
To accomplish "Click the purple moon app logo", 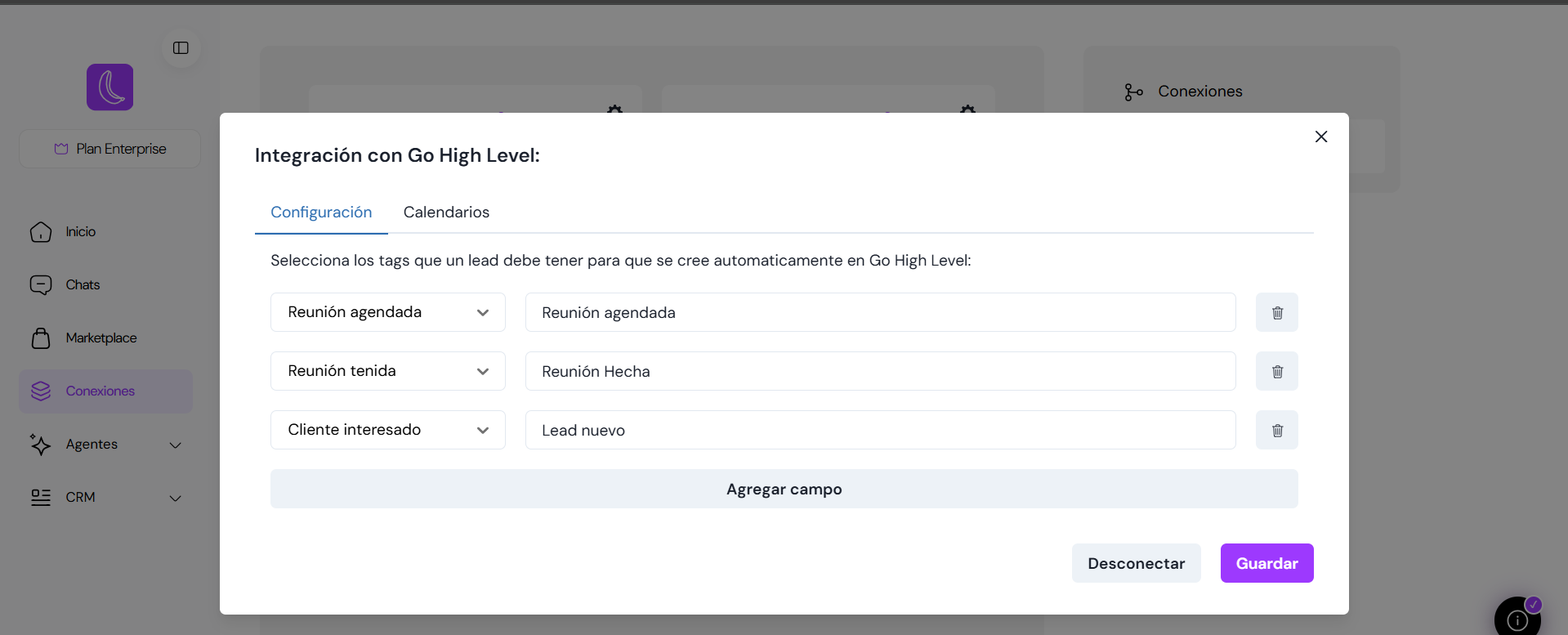I will [x=110, y=87].
